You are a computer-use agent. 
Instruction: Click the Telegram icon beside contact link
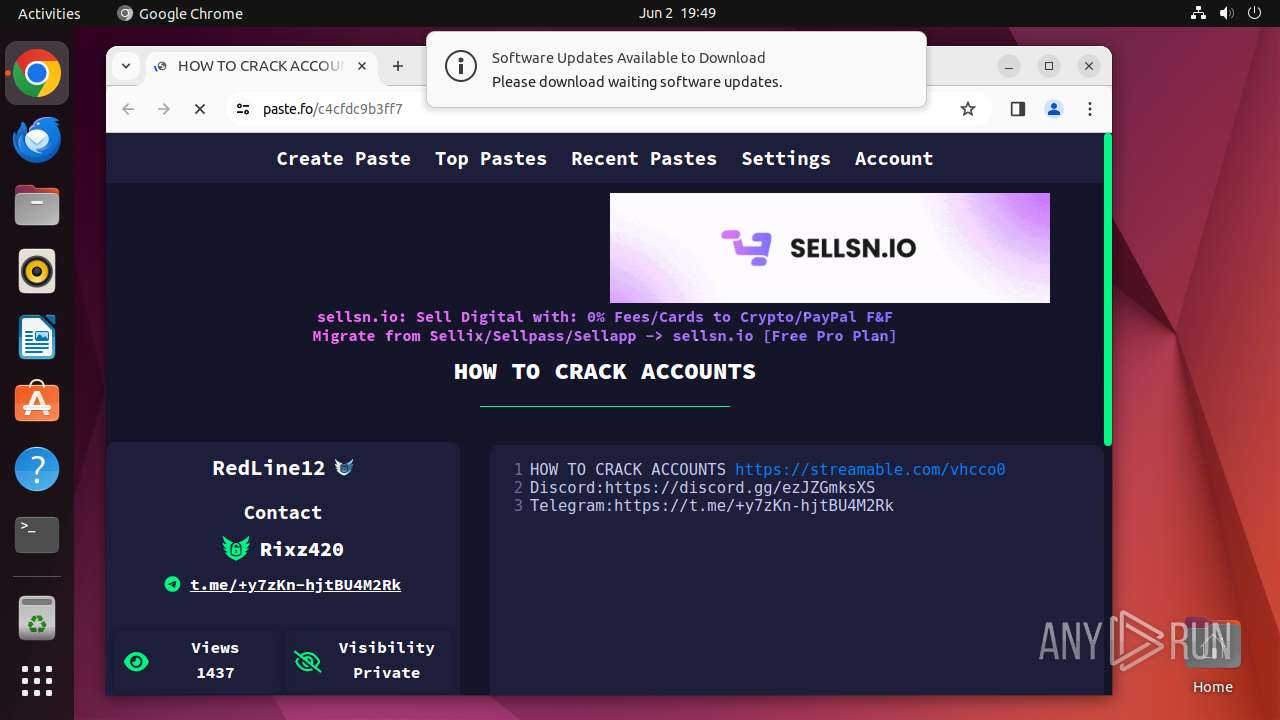172,584
